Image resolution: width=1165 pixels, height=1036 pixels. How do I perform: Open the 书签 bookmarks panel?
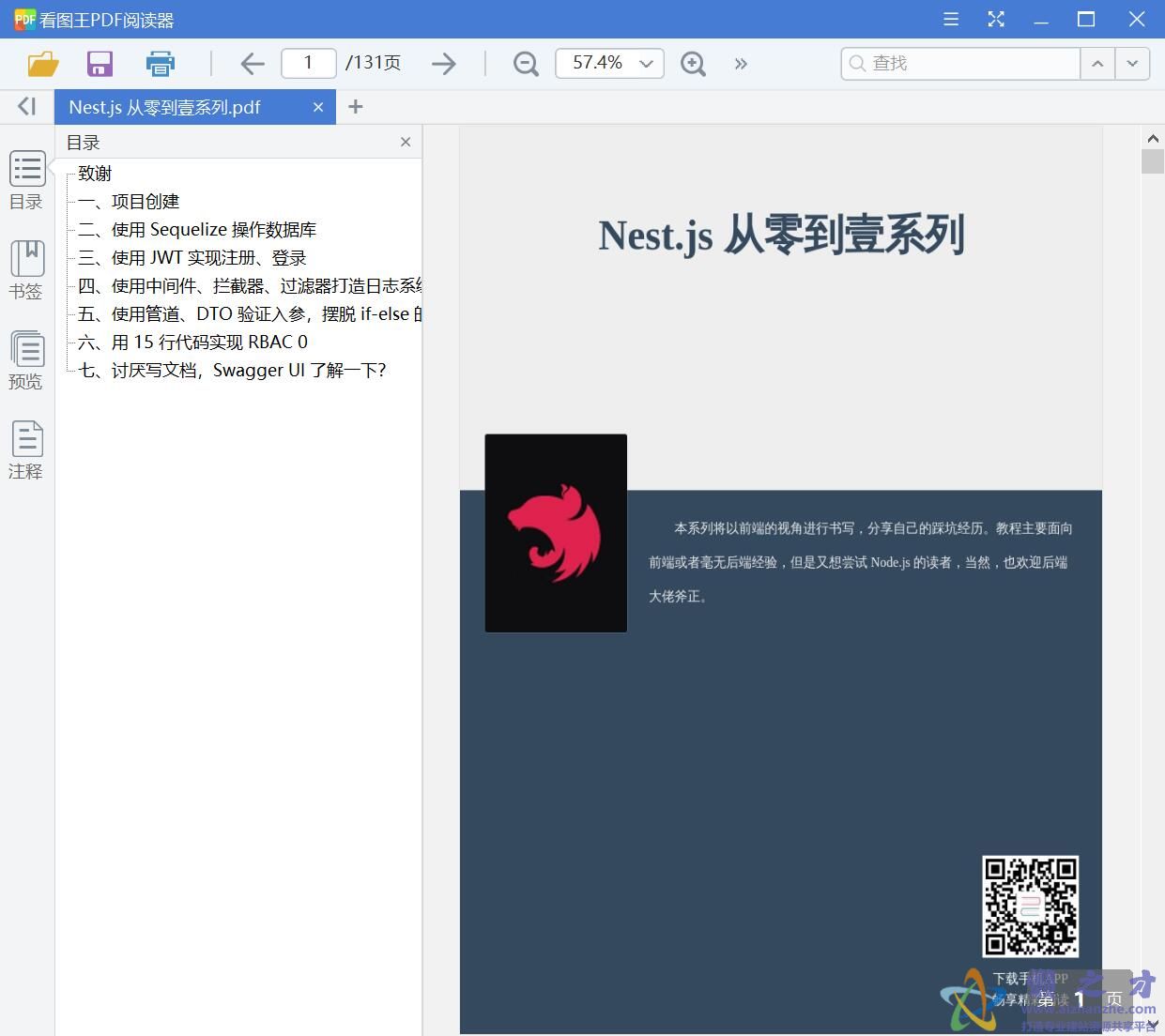click(x=27, y=270)
